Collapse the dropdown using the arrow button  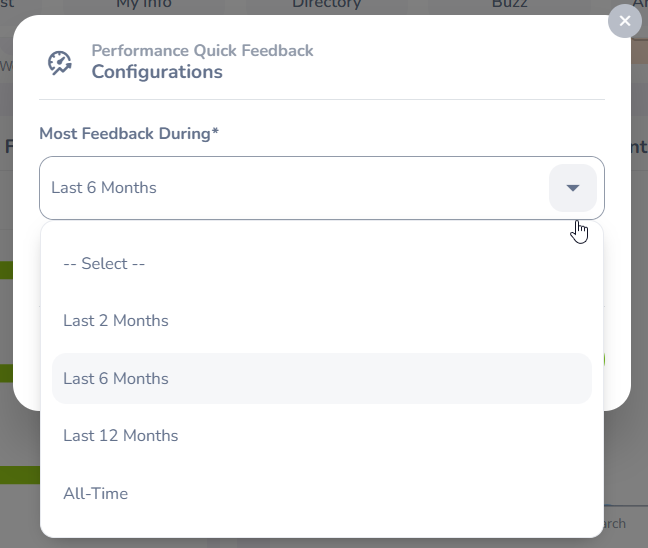[x=572, y=188]
